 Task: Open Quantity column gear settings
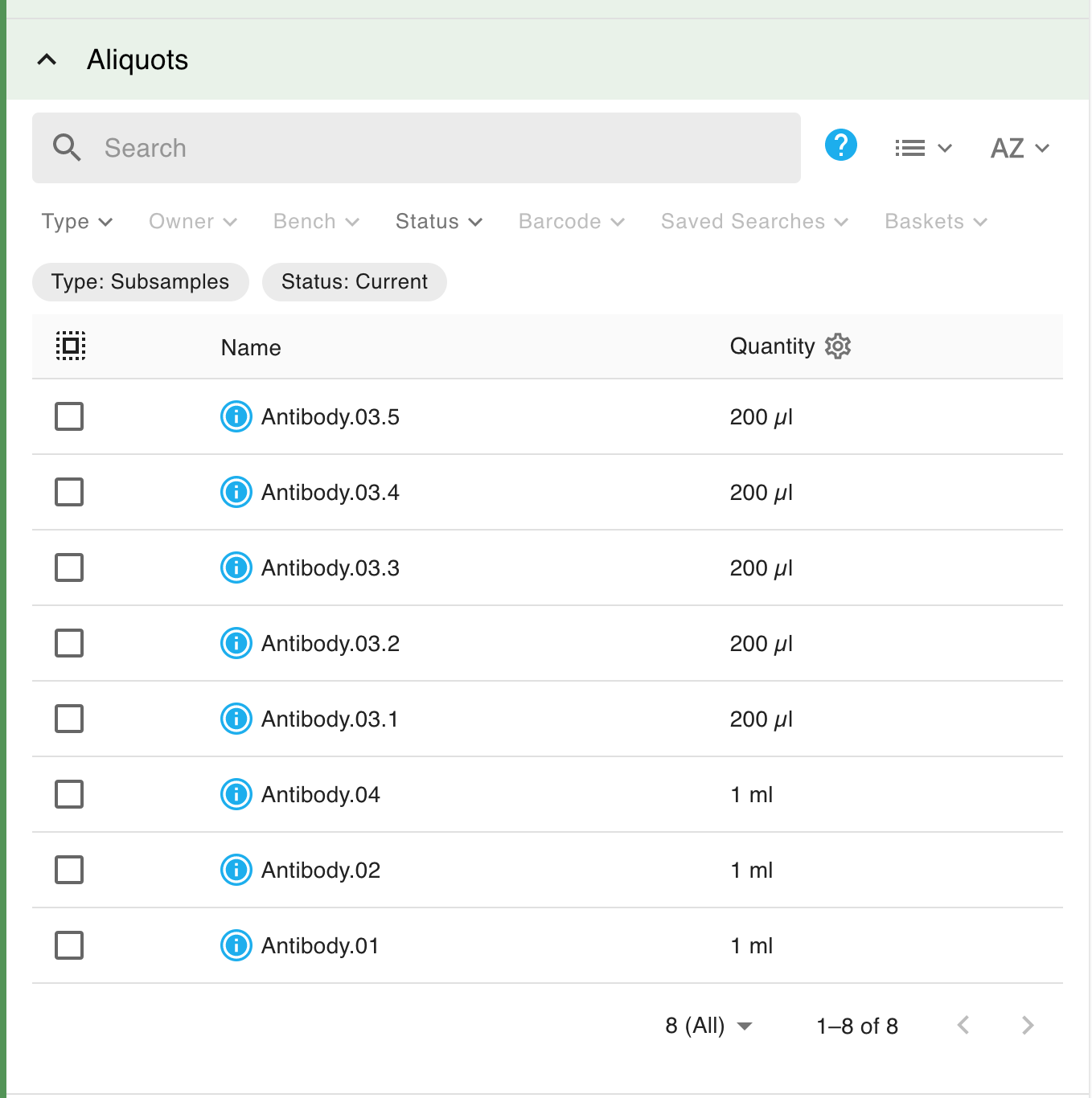coord(838,346)
